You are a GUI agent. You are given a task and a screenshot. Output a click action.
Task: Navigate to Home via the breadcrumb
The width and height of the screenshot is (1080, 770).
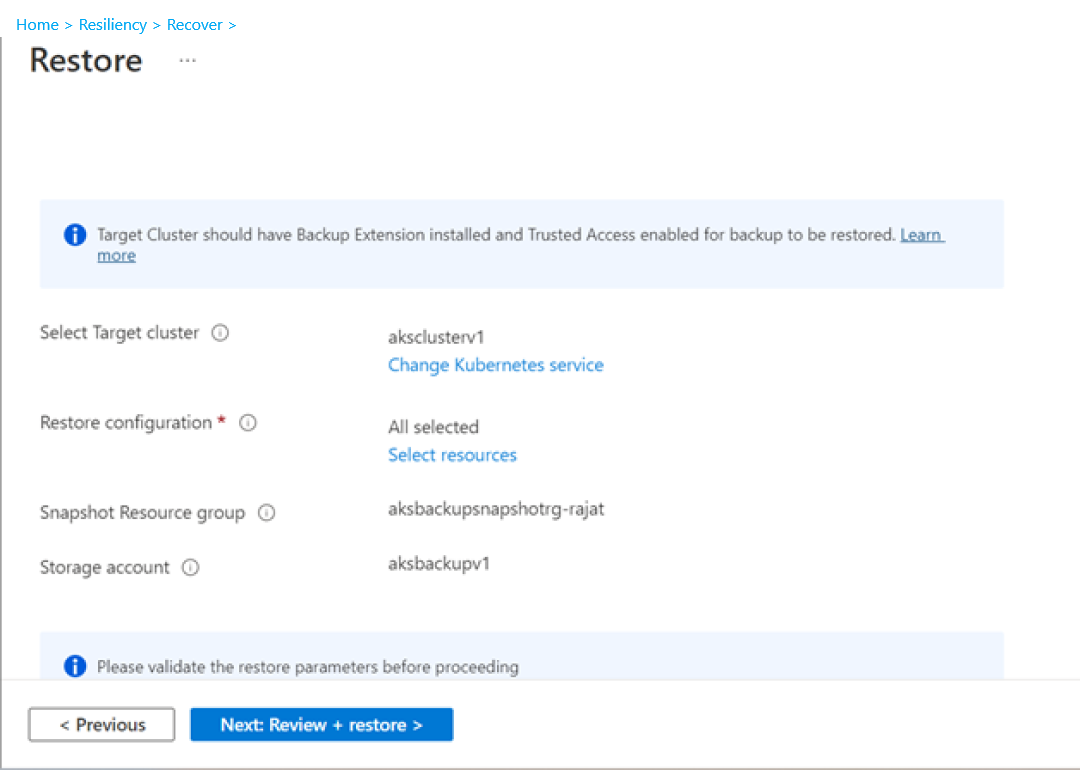(37, 24)
